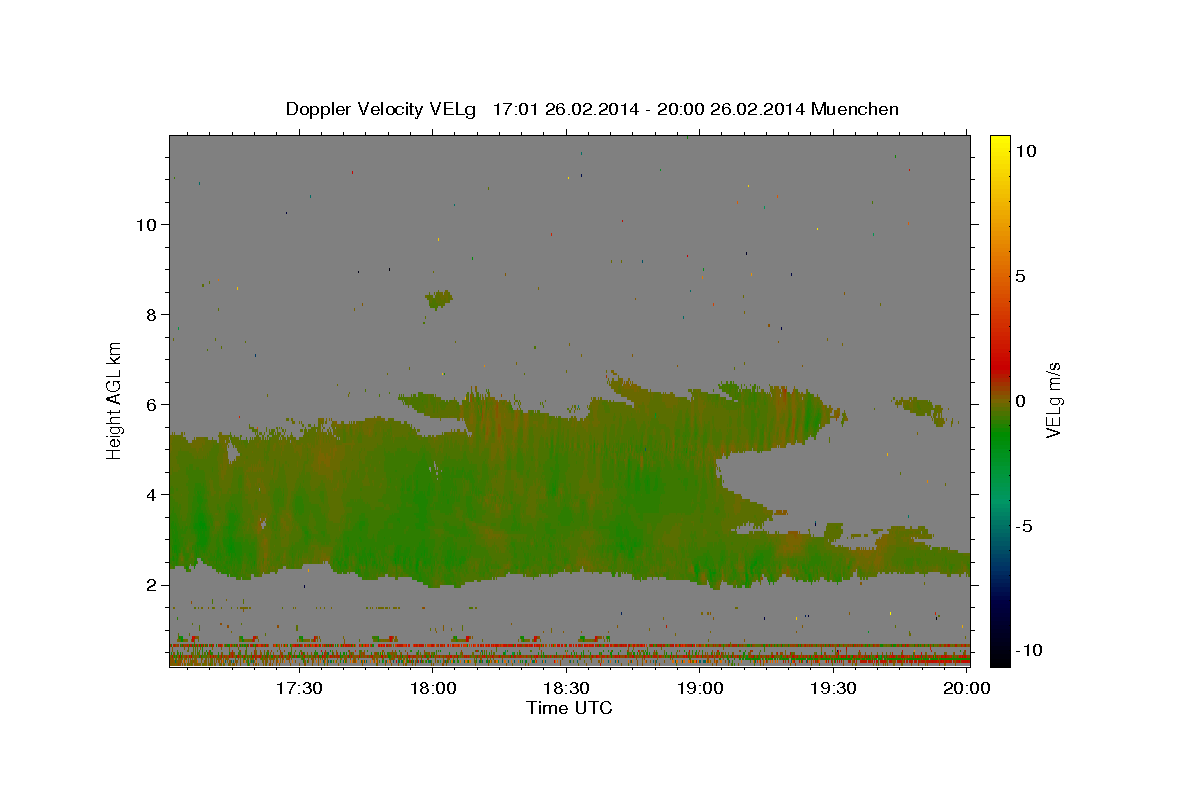Image resolution: width=1200 pixels, height=800 pixels.
Task: Click 'Muenchen' in the plot title
Action: click(855, 109)
